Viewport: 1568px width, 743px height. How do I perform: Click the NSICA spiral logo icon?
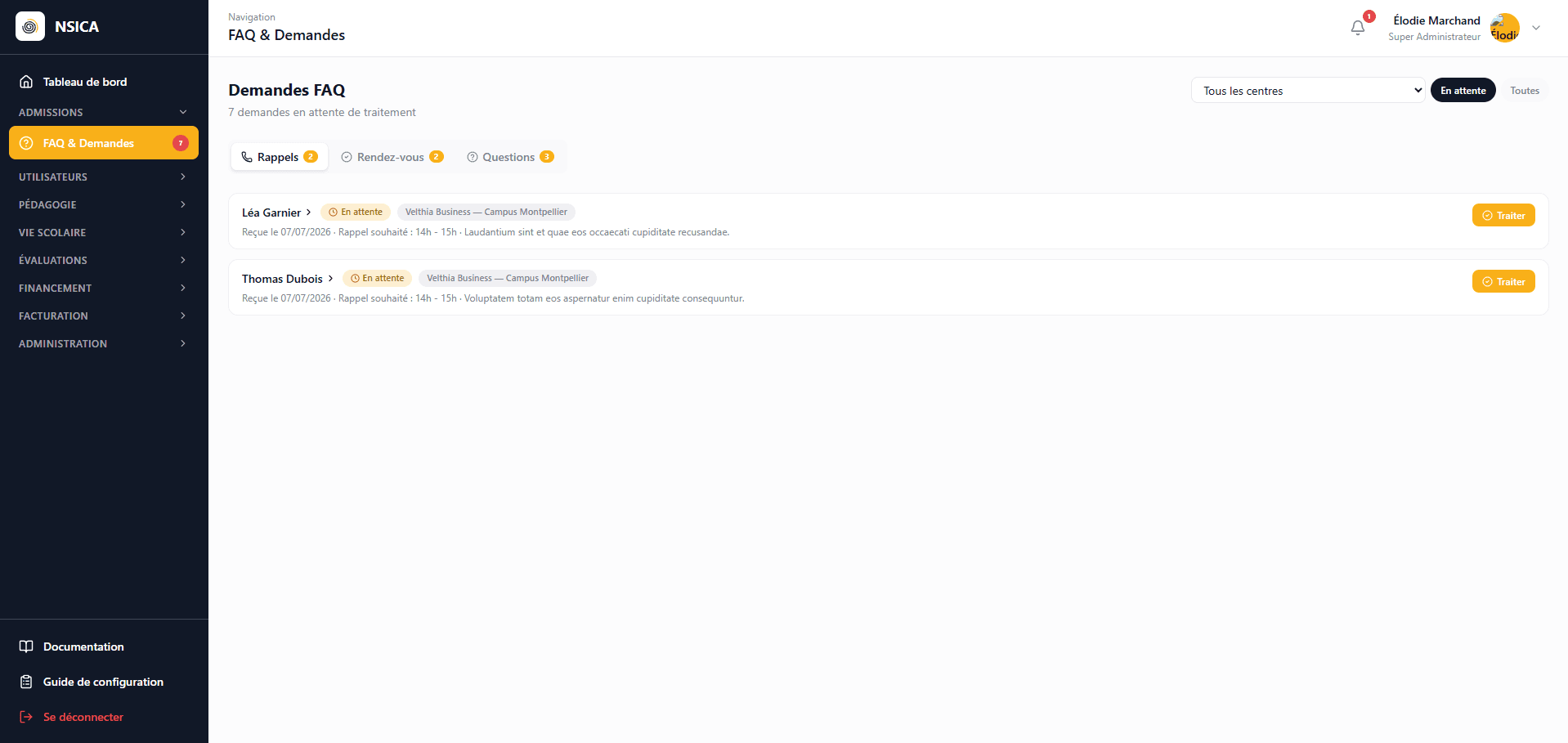tap(30, 26)
